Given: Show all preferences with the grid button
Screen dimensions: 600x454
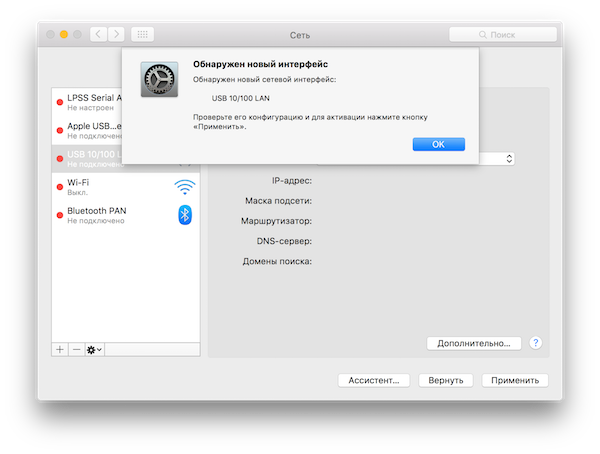Looking at the screenshot, I should point(142,34).
